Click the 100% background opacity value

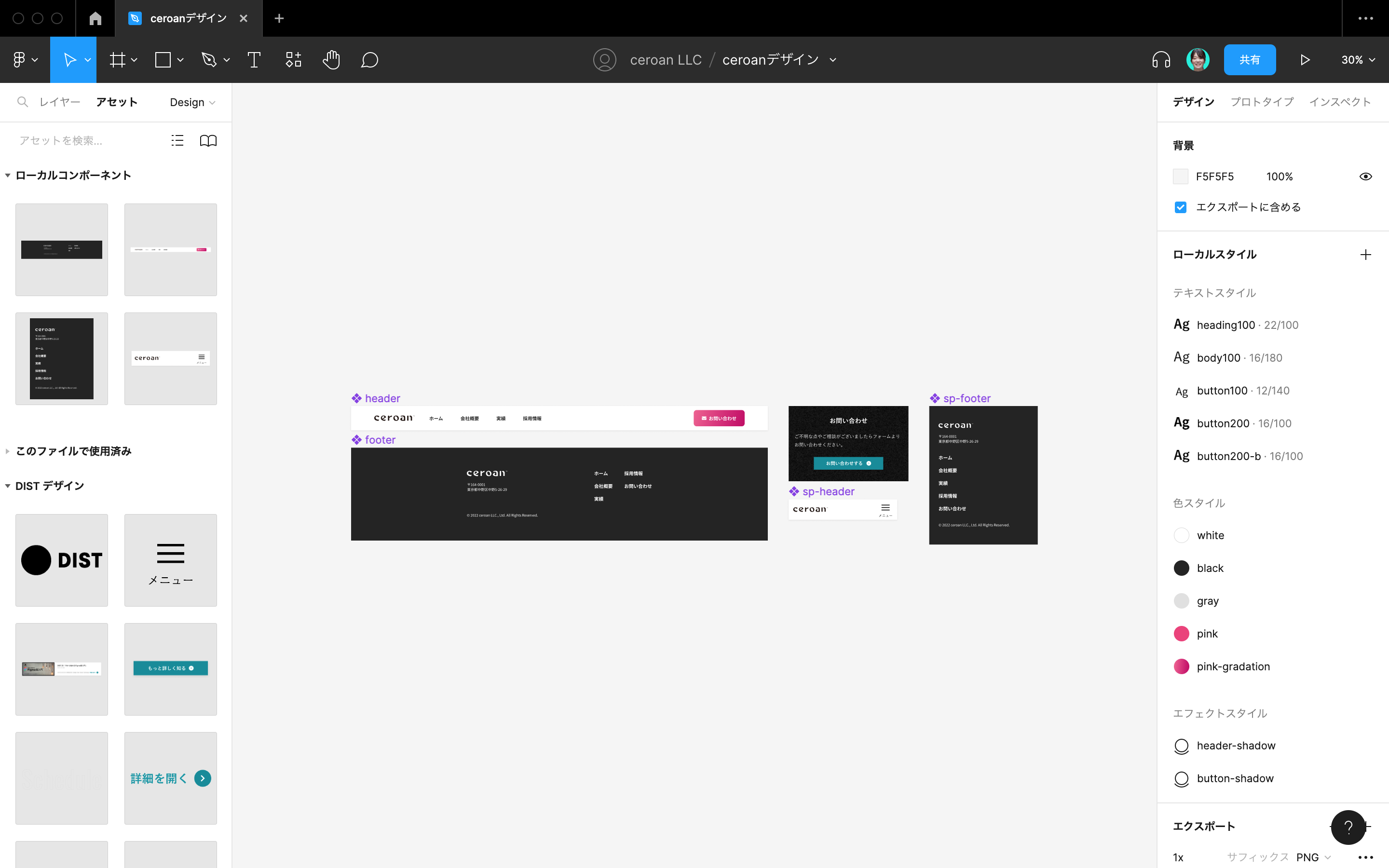1280,176
